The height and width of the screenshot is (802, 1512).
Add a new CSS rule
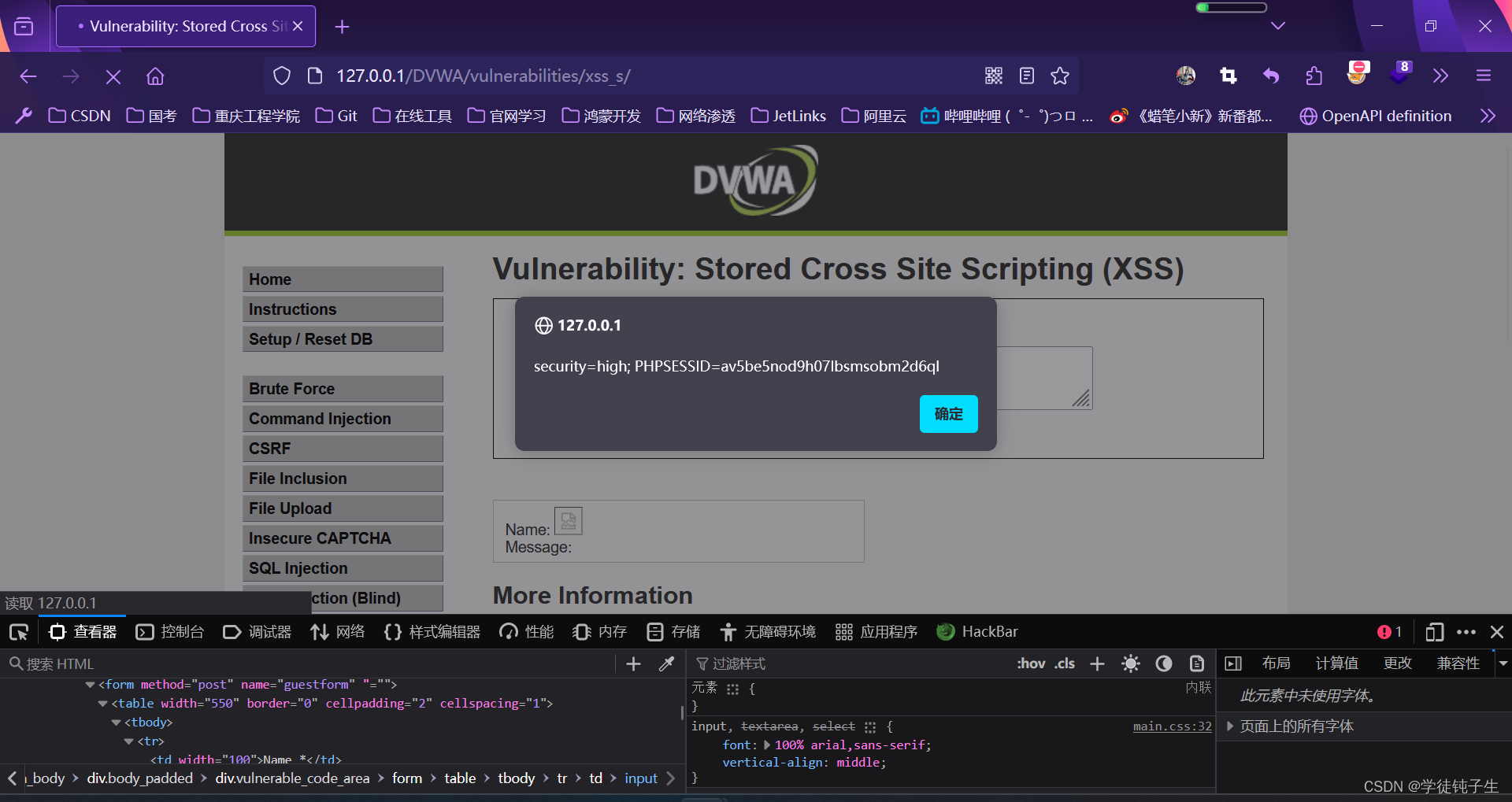(1097, 664)
